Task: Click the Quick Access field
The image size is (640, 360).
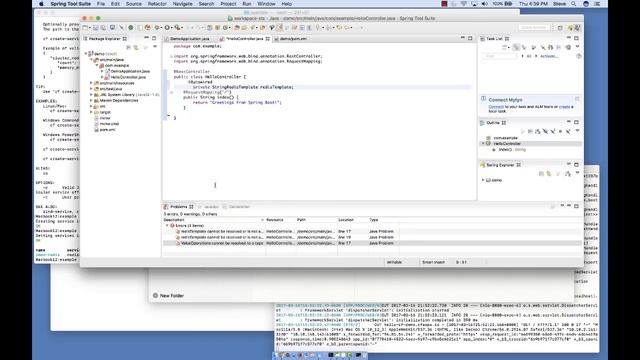Action: coord(534,27)
